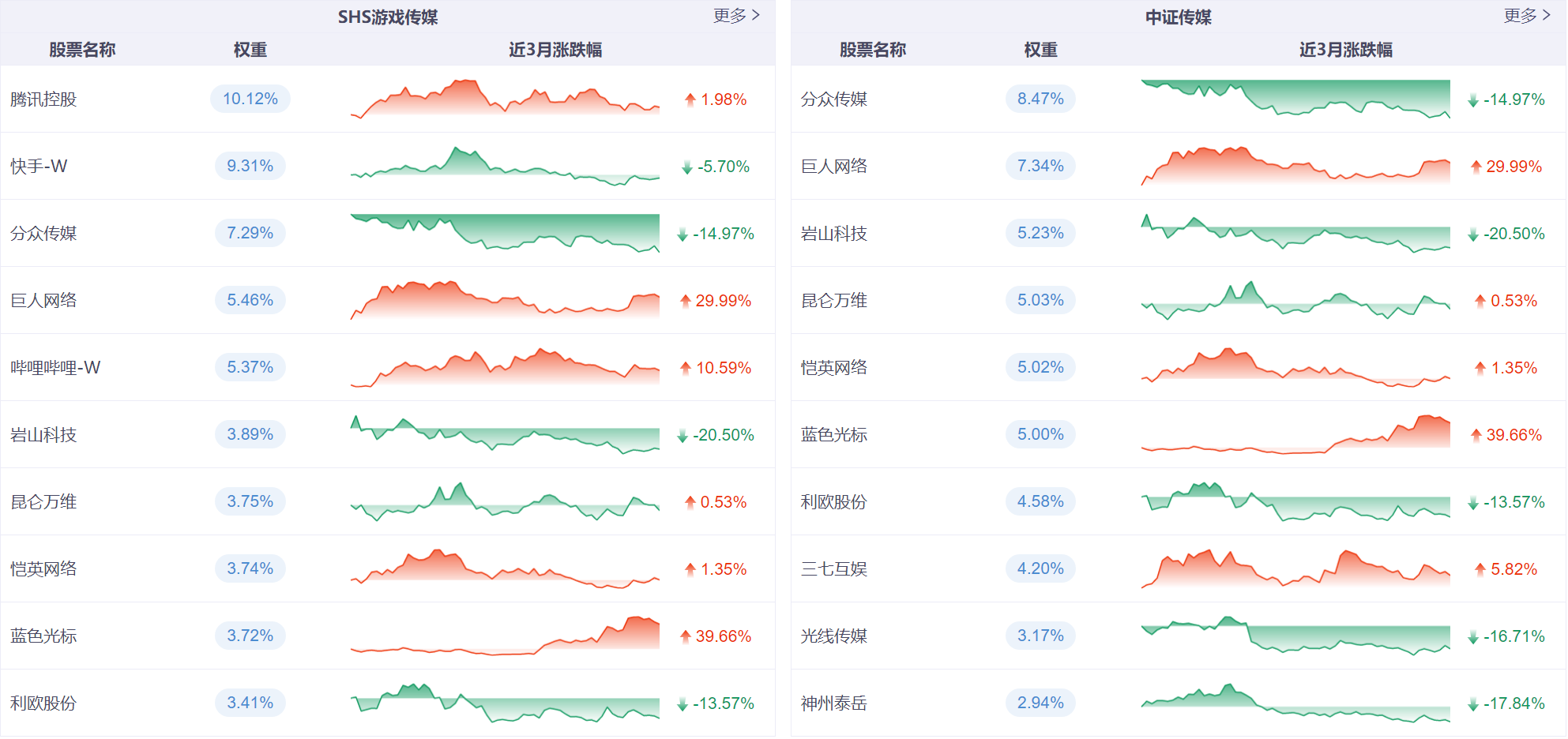Open 哔哩哔哩-W stock entry
Viewport: 1568px width, 739px height.
pyautogui.click(x=55, y=368)
